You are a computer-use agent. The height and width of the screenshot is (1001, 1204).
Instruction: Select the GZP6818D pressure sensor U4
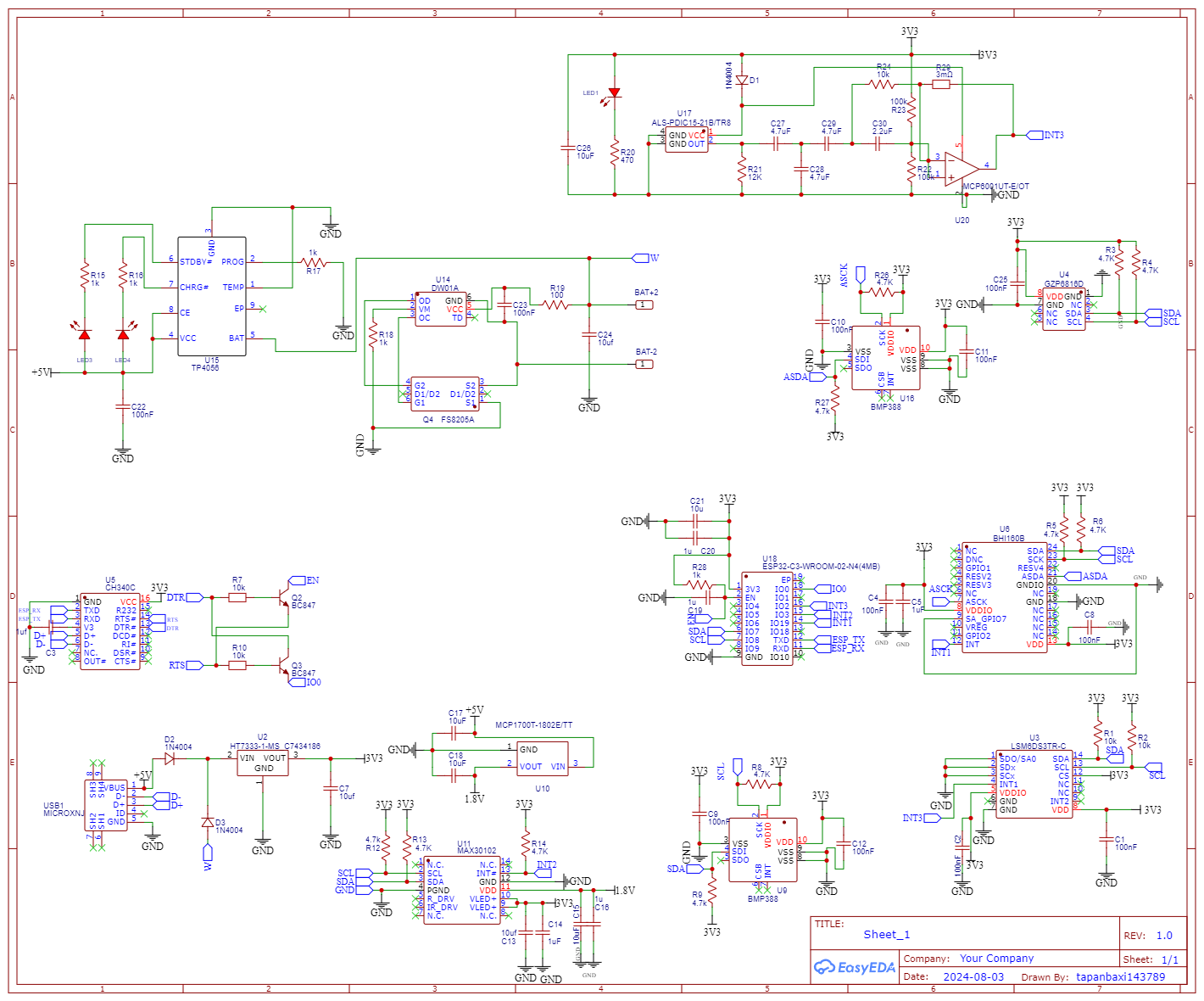coord(1063,309)
